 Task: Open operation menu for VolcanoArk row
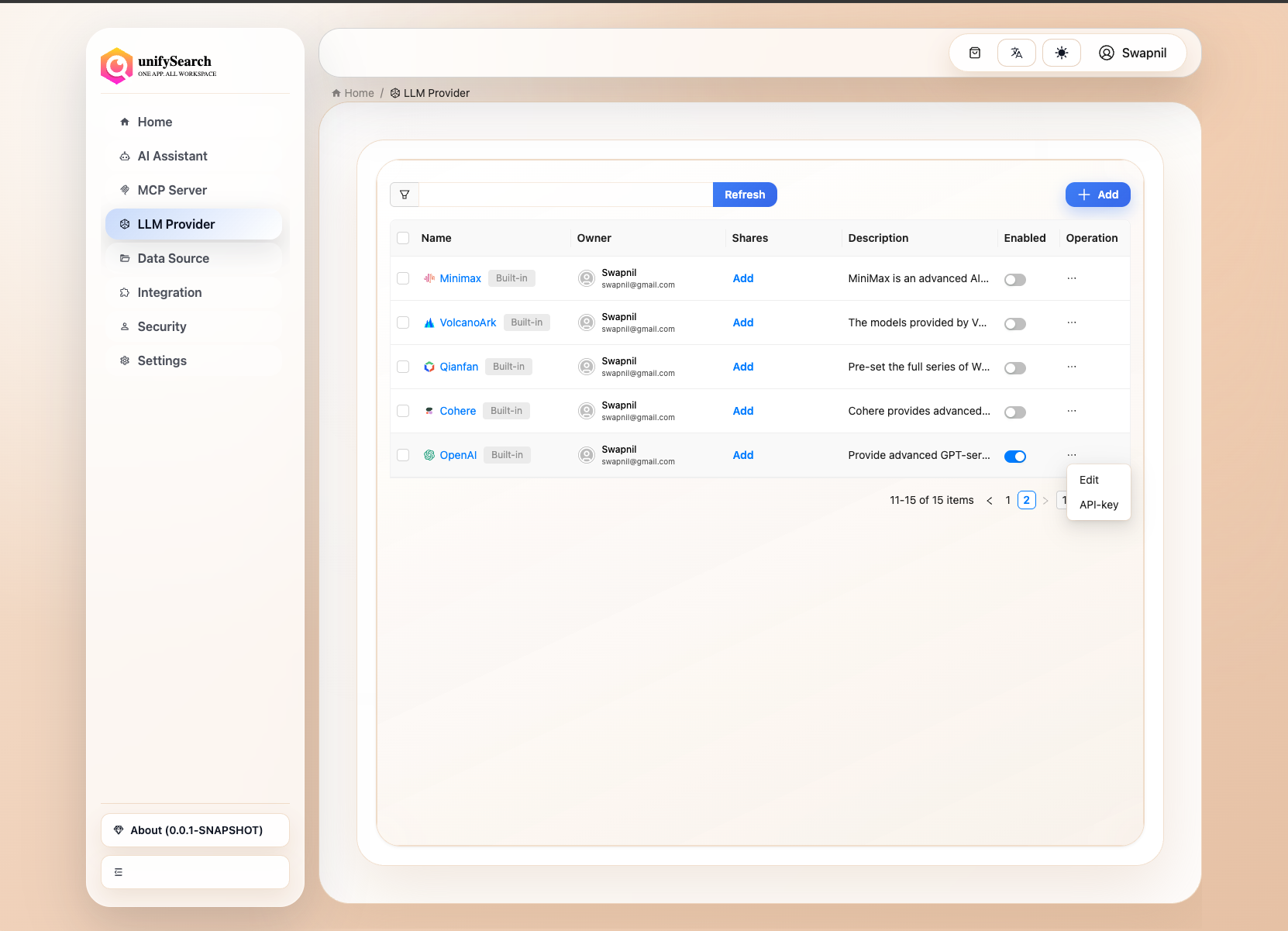click(1071, 322)
